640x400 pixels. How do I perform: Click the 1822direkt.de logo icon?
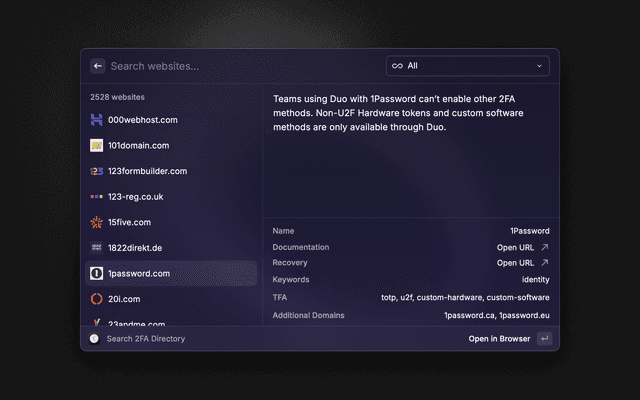[x=97, y=247]
